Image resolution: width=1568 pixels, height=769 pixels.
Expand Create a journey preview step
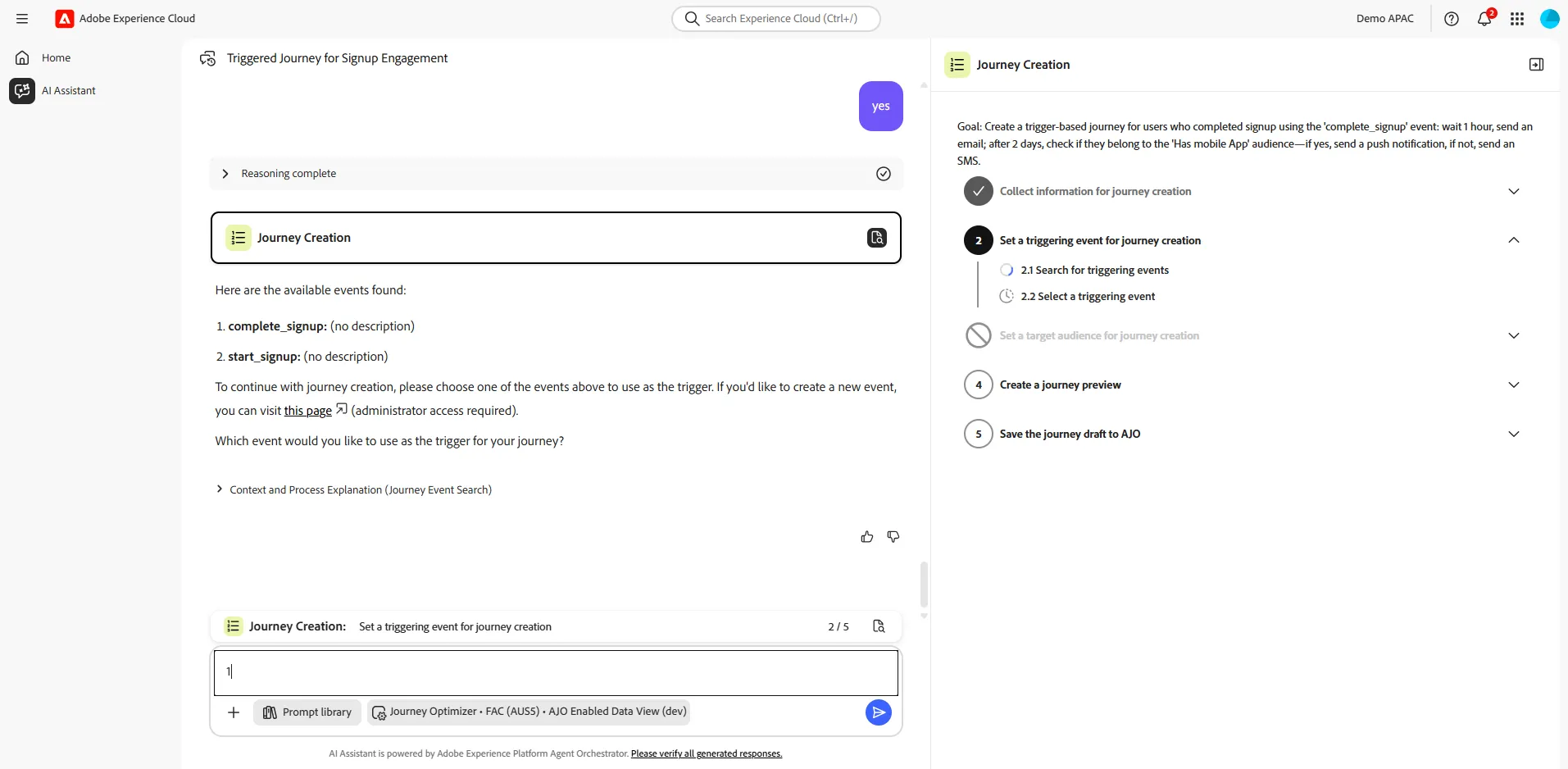tap(1514, 384)
